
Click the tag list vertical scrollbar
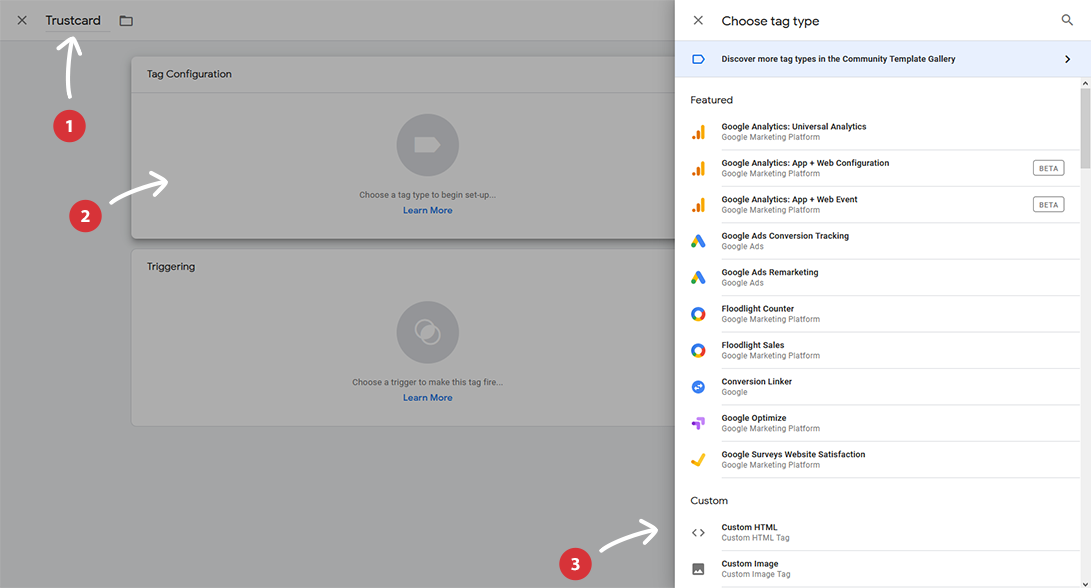coord(1085,128)
